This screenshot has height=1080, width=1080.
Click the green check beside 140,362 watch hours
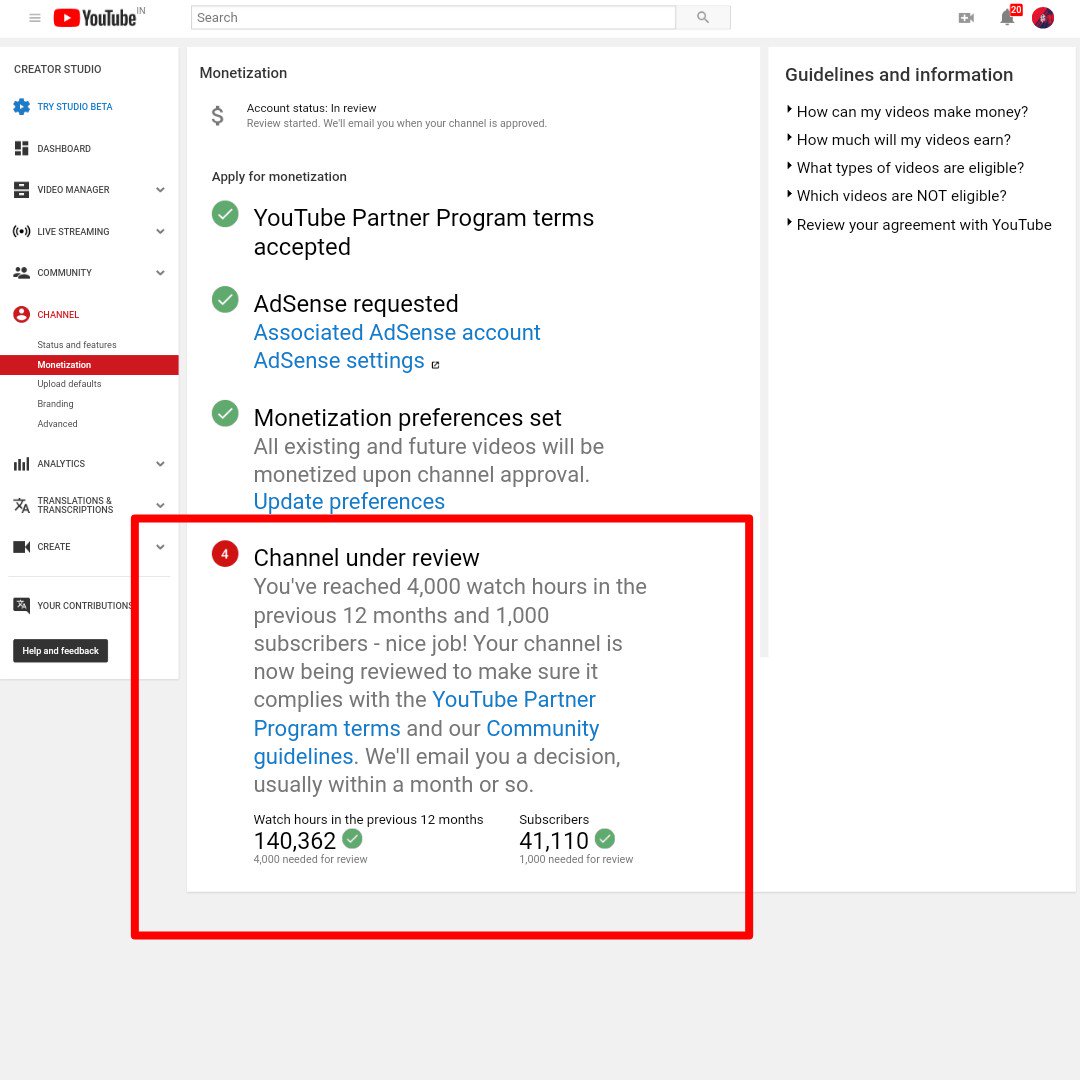click(352, 838)
